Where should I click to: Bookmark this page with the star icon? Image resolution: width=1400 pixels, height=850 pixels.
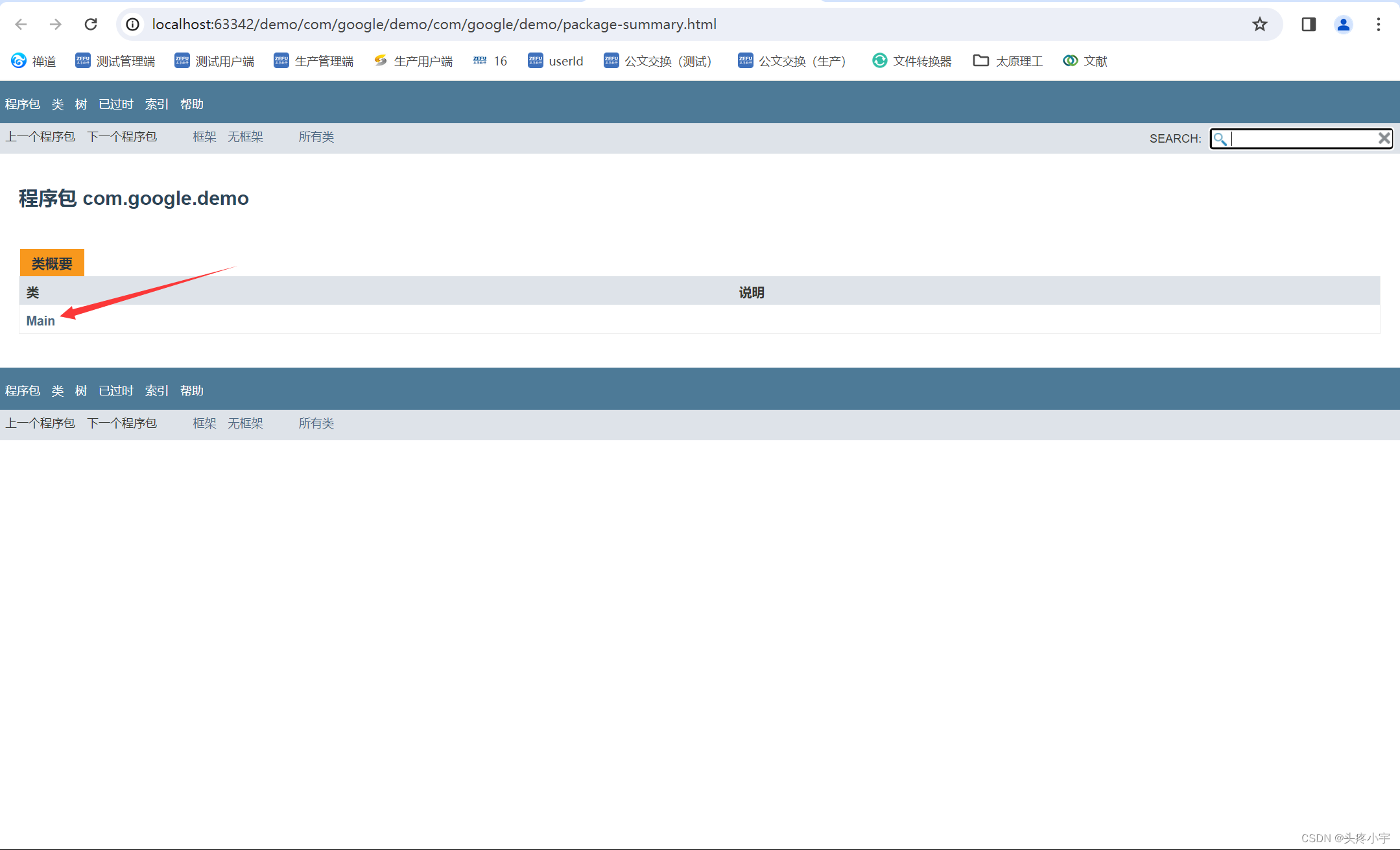pyautogui.click(x=1259, y=25)
